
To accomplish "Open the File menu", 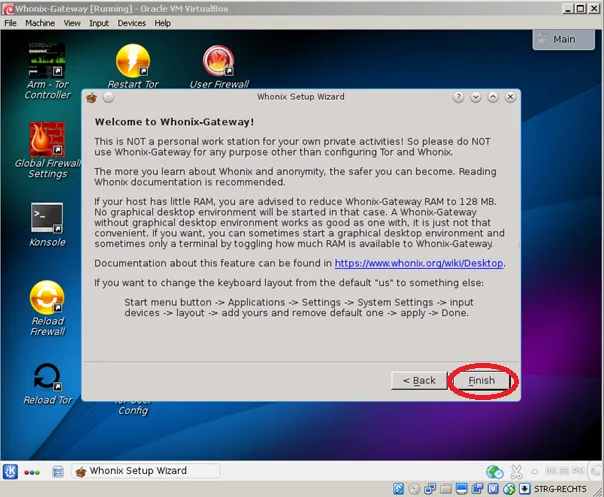I will pos(10,23).
